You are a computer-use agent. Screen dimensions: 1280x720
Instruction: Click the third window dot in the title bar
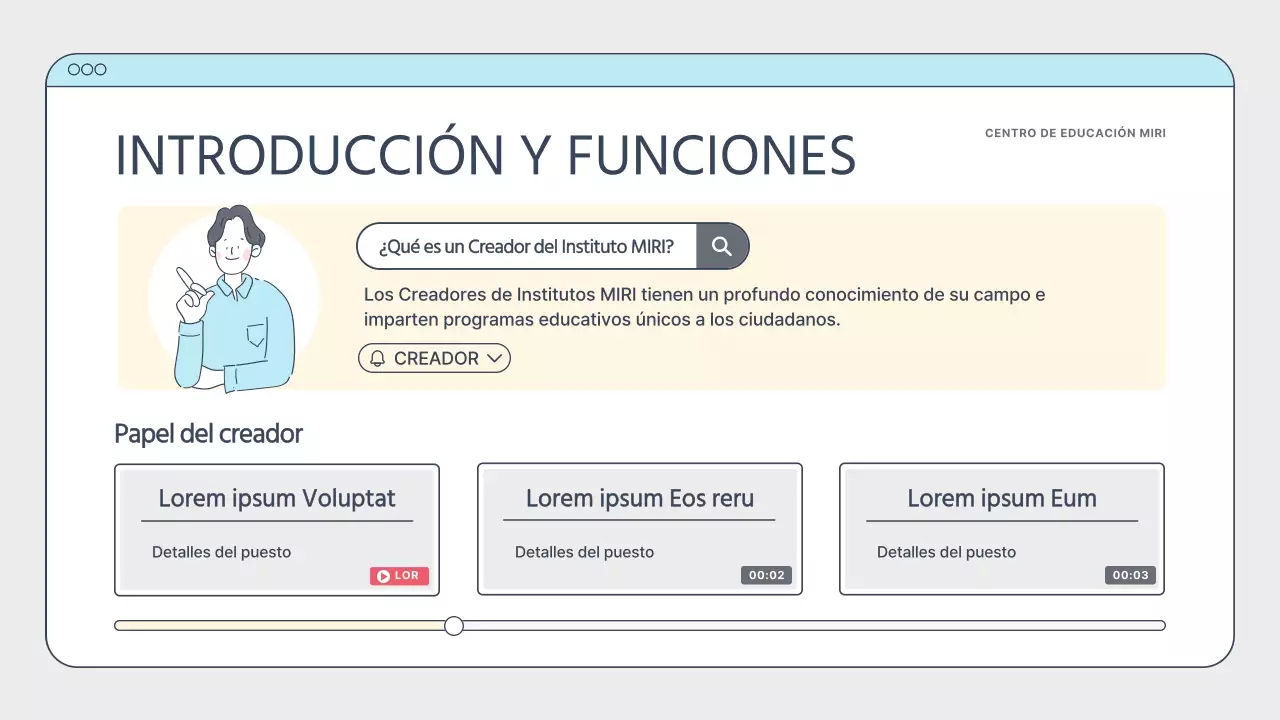pyautogui.click(x=101, y=69)
